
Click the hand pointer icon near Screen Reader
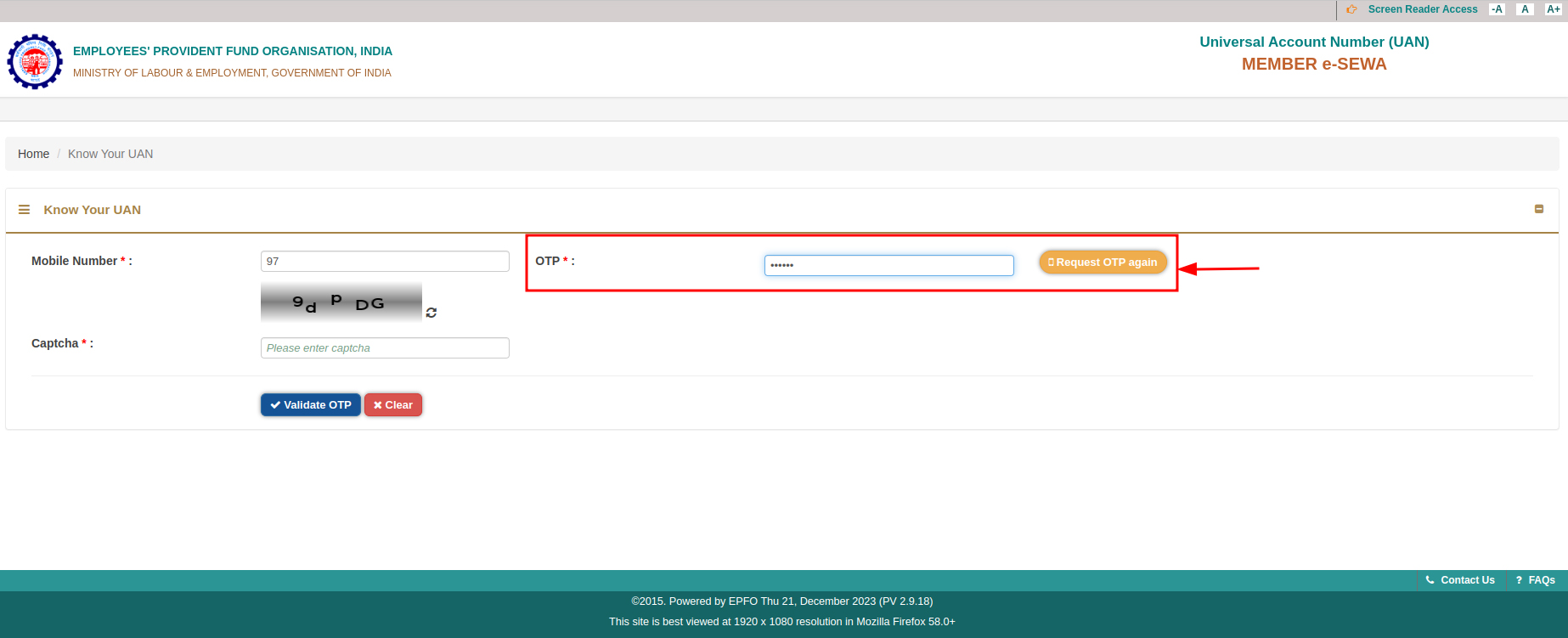tap(1351, 9)
